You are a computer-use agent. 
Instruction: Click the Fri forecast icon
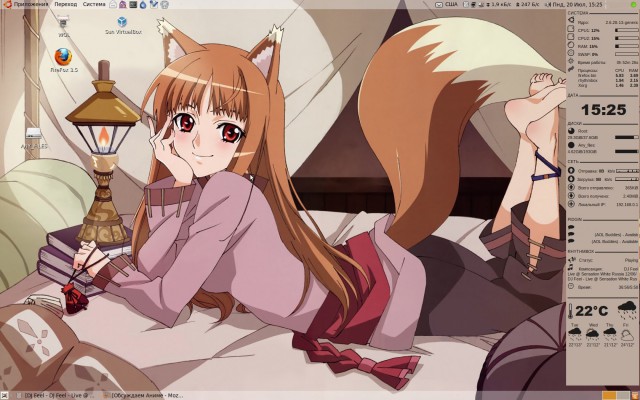click(x=627, y=335)
